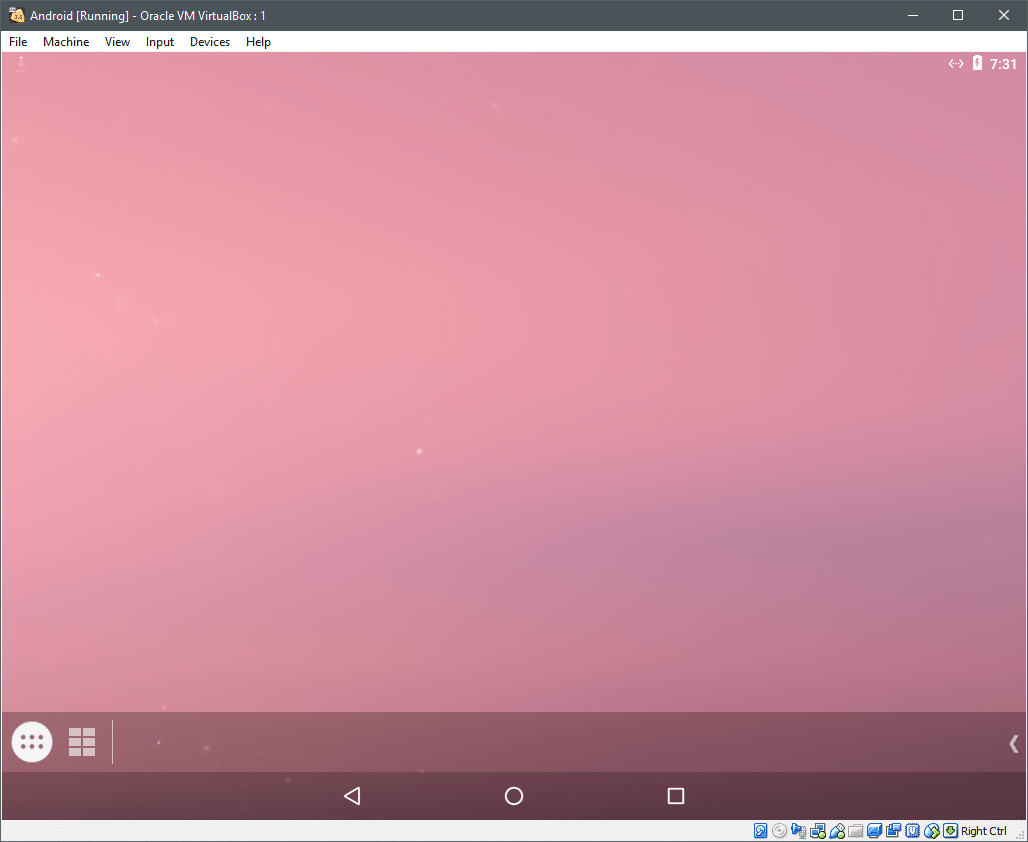The height and width of the screenshot is (842, 1028).
Task: Click the battery indicator in Android status bar
Action: (x=977, y=63)
